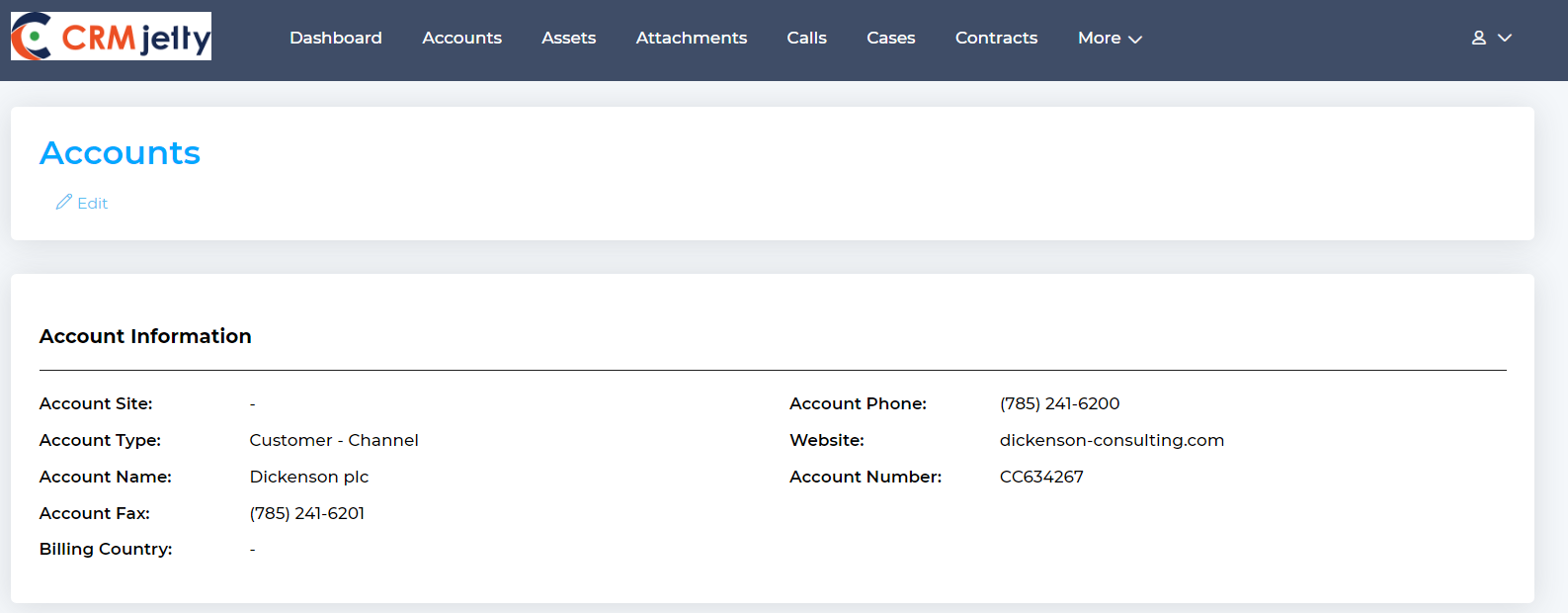
Task: Go to the Dashboard menu item
Action: tap(335, 38)
